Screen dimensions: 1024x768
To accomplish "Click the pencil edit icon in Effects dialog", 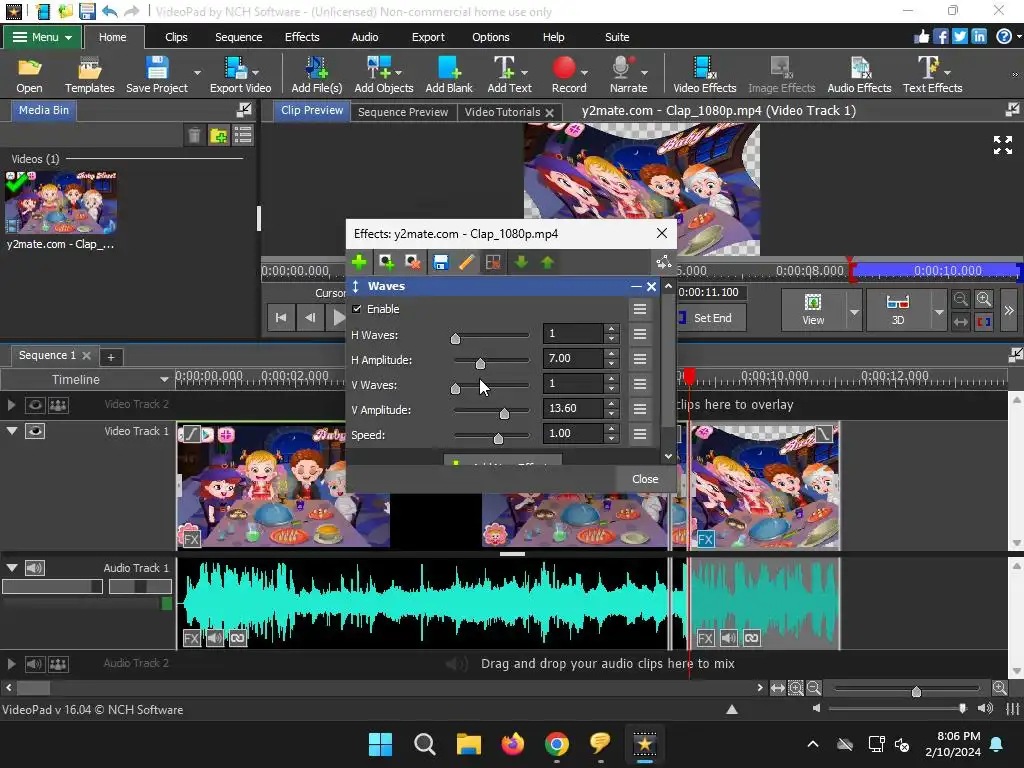I will (466, 263).
